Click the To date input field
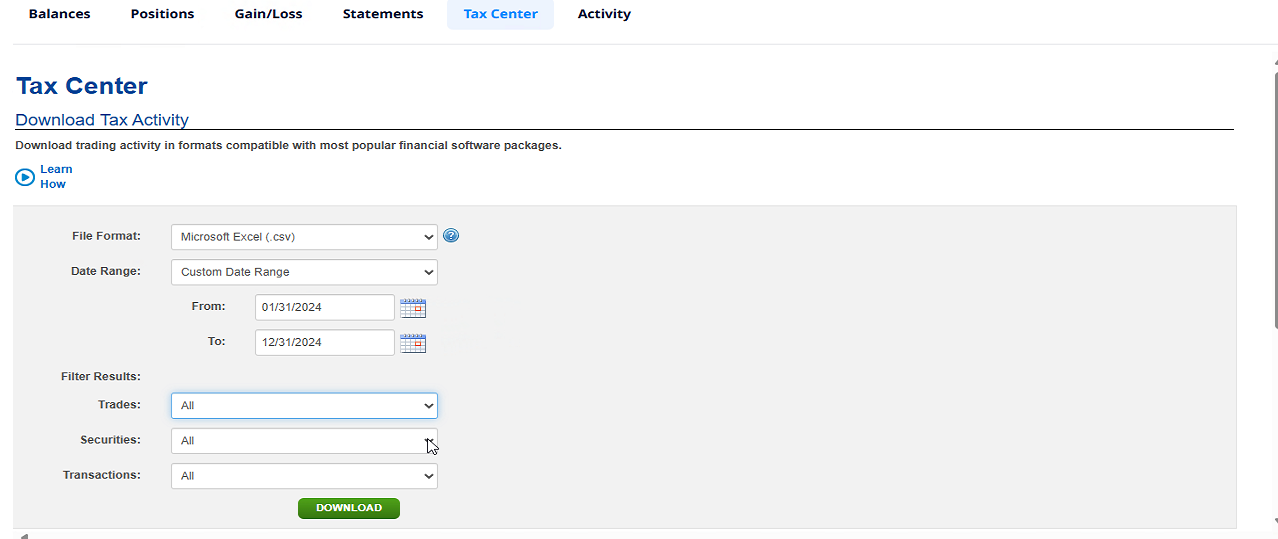The image size is (1278, 539). [x=324, y=343]
